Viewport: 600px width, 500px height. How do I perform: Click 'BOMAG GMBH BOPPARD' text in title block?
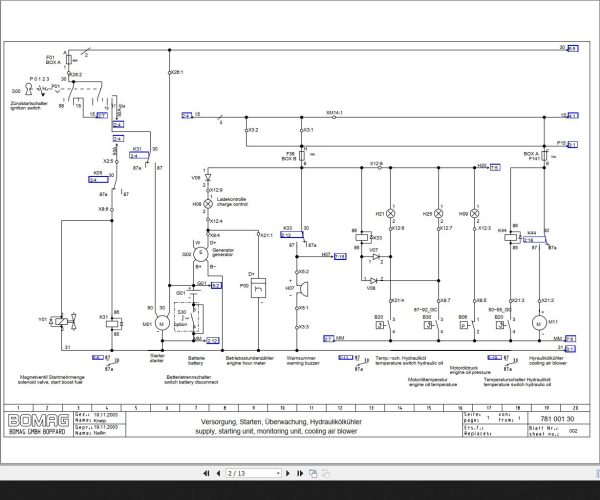click(x=37, y=432)
